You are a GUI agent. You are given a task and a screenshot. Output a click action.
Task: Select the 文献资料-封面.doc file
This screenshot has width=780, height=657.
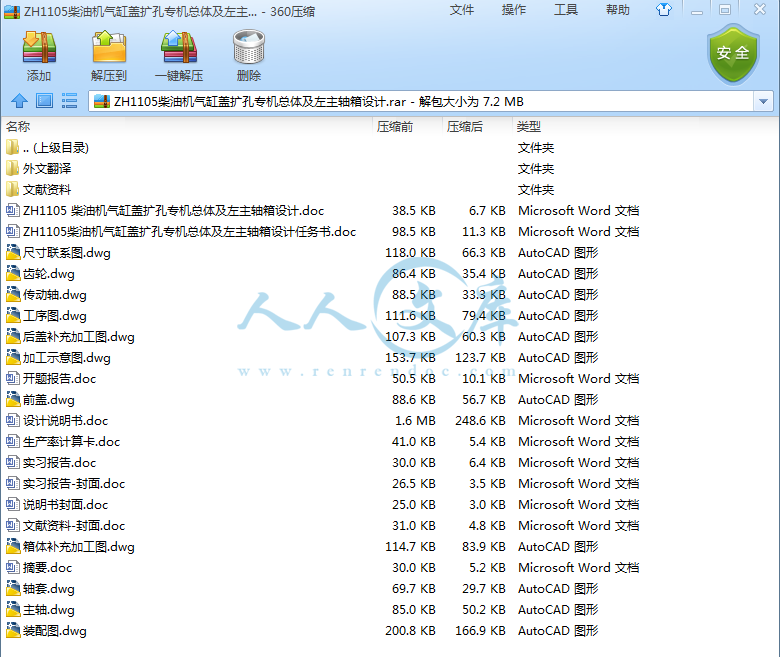coord(390,526)
